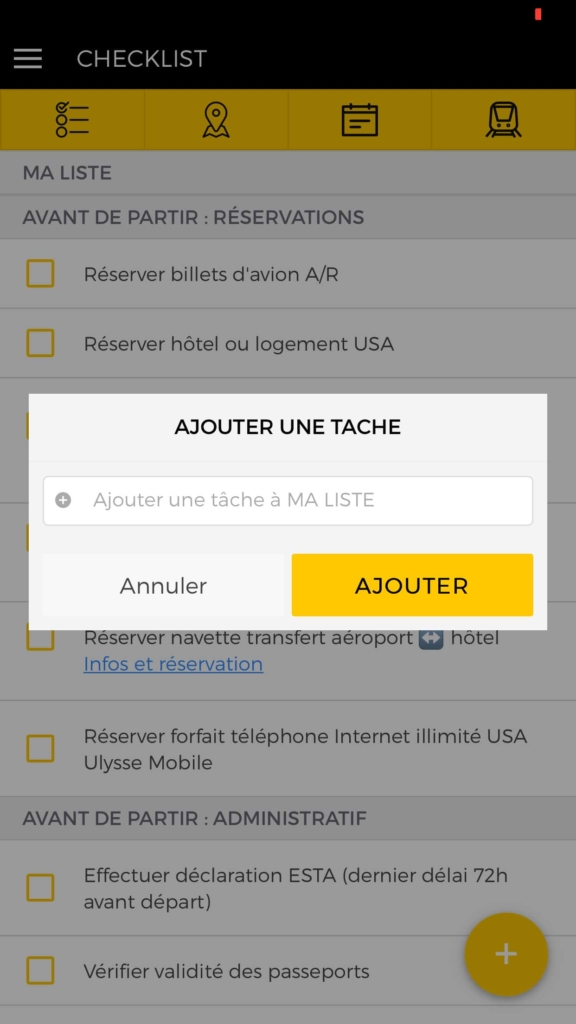Open the Infos et réservation link
The image size is (576, 1024).
173,664
